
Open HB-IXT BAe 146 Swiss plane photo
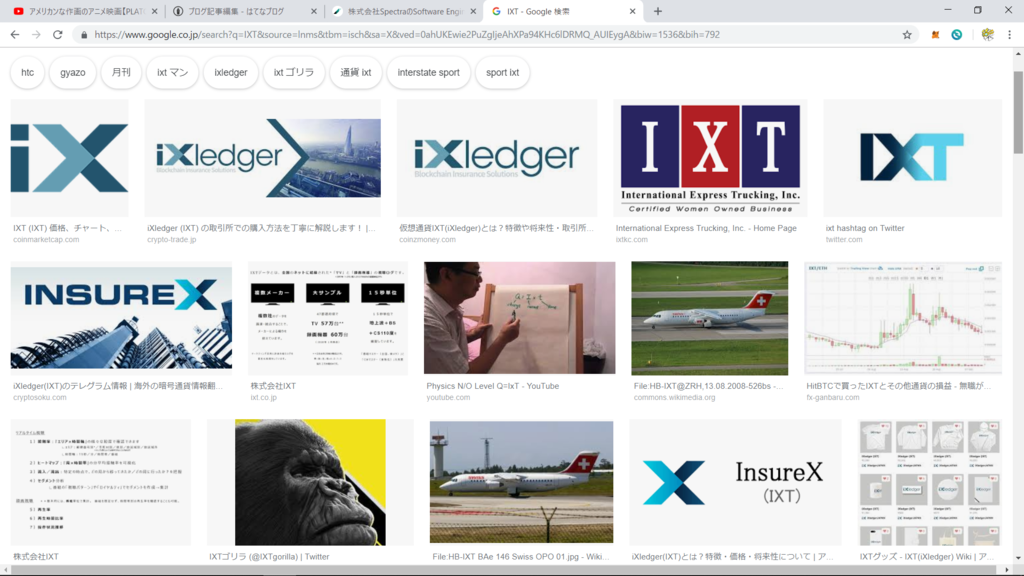click(521, 483)
